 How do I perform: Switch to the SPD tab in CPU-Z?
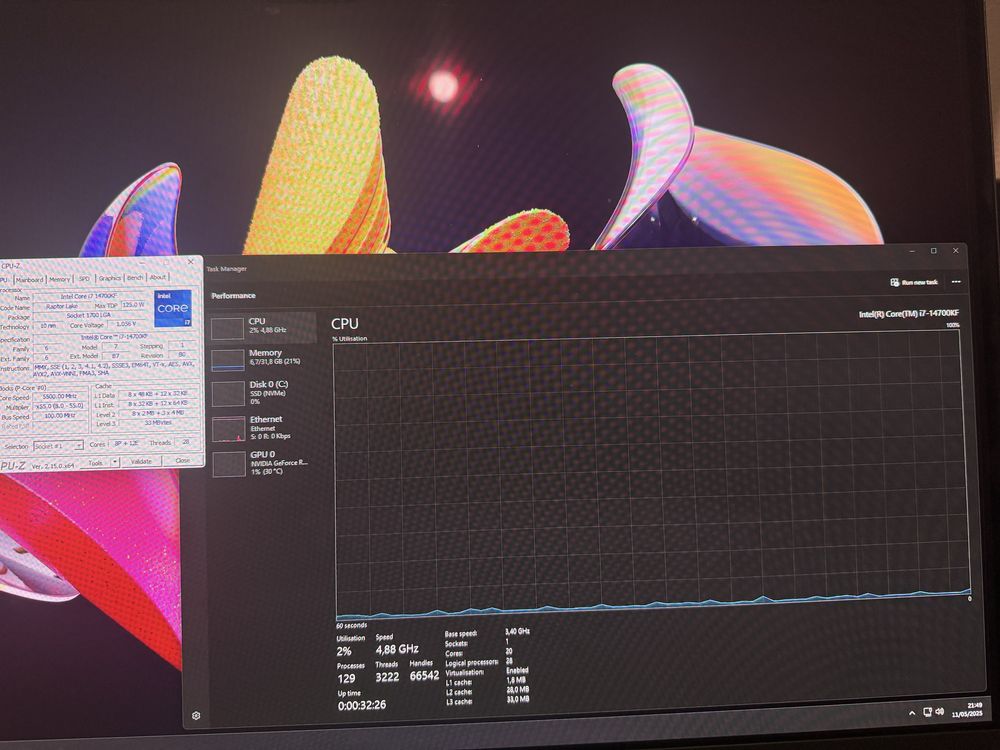84,279
